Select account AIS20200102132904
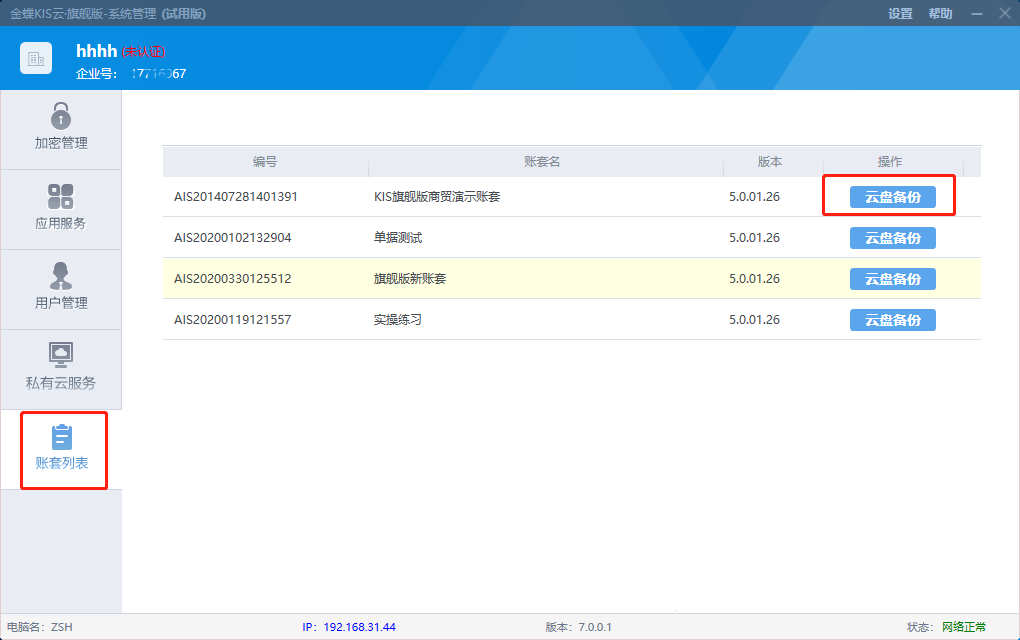The image size is (1020, 640). (232, 237)
